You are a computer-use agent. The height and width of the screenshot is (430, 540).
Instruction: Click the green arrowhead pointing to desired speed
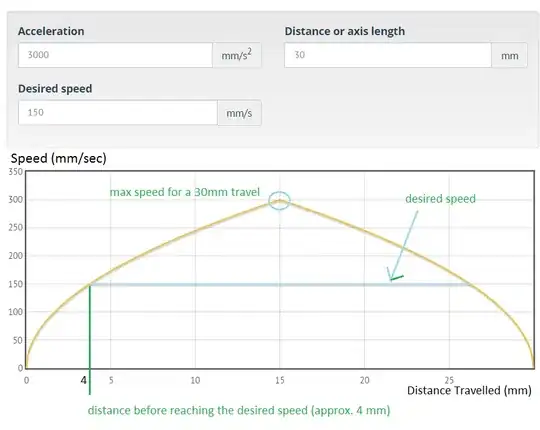coord(394,275)
